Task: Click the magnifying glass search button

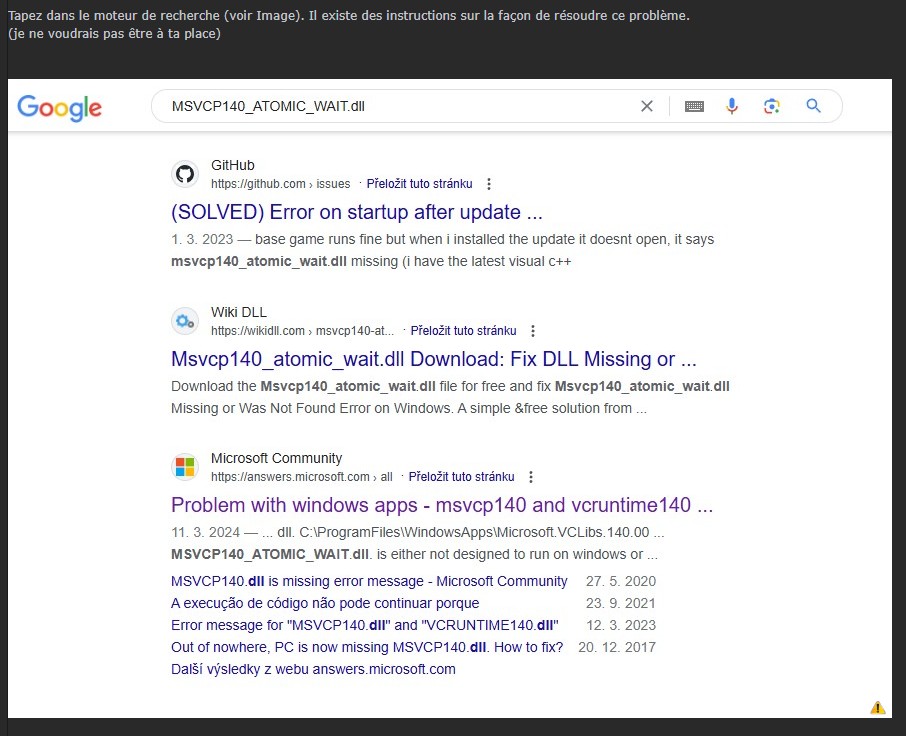Action: (x=814, y=106)
